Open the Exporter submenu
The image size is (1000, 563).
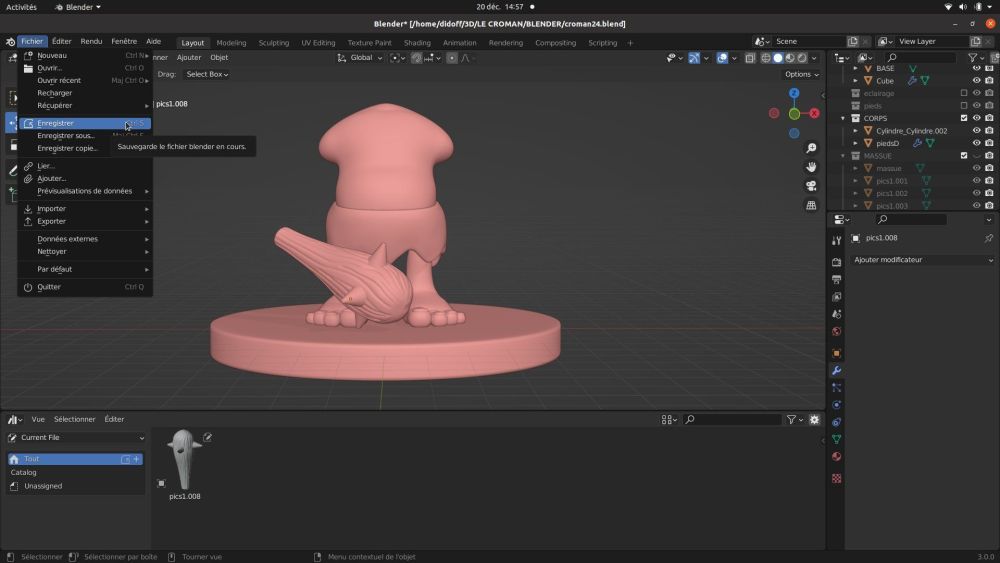point(85,221)
